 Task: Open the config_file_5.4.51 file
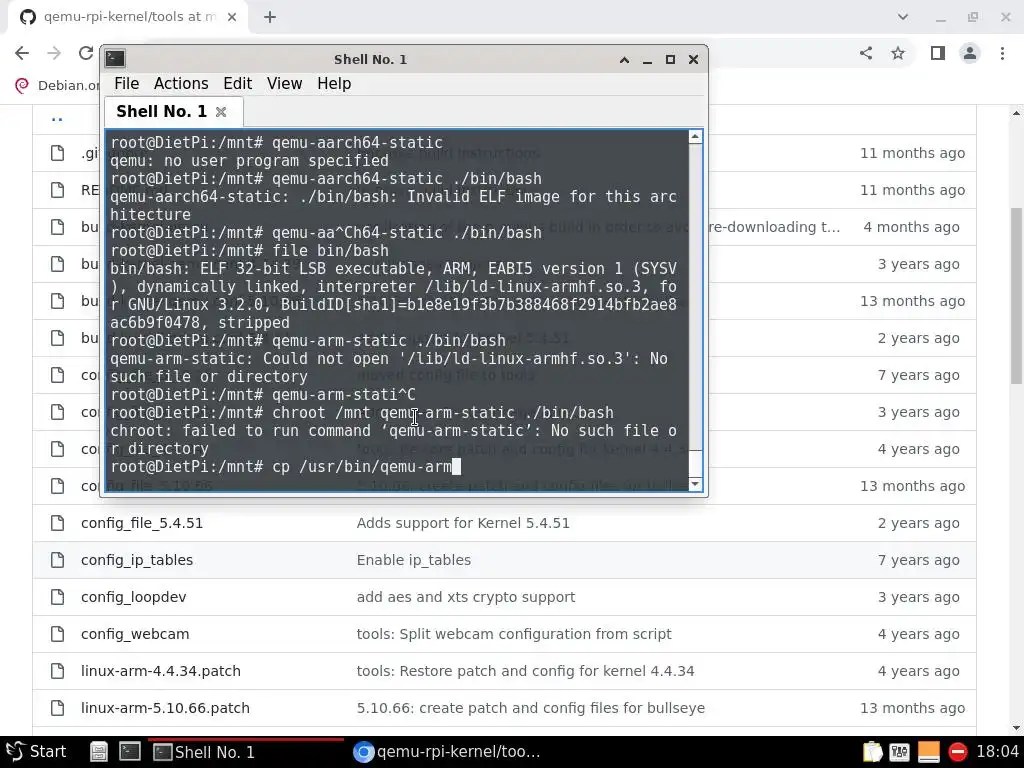(x=142, y=523)
